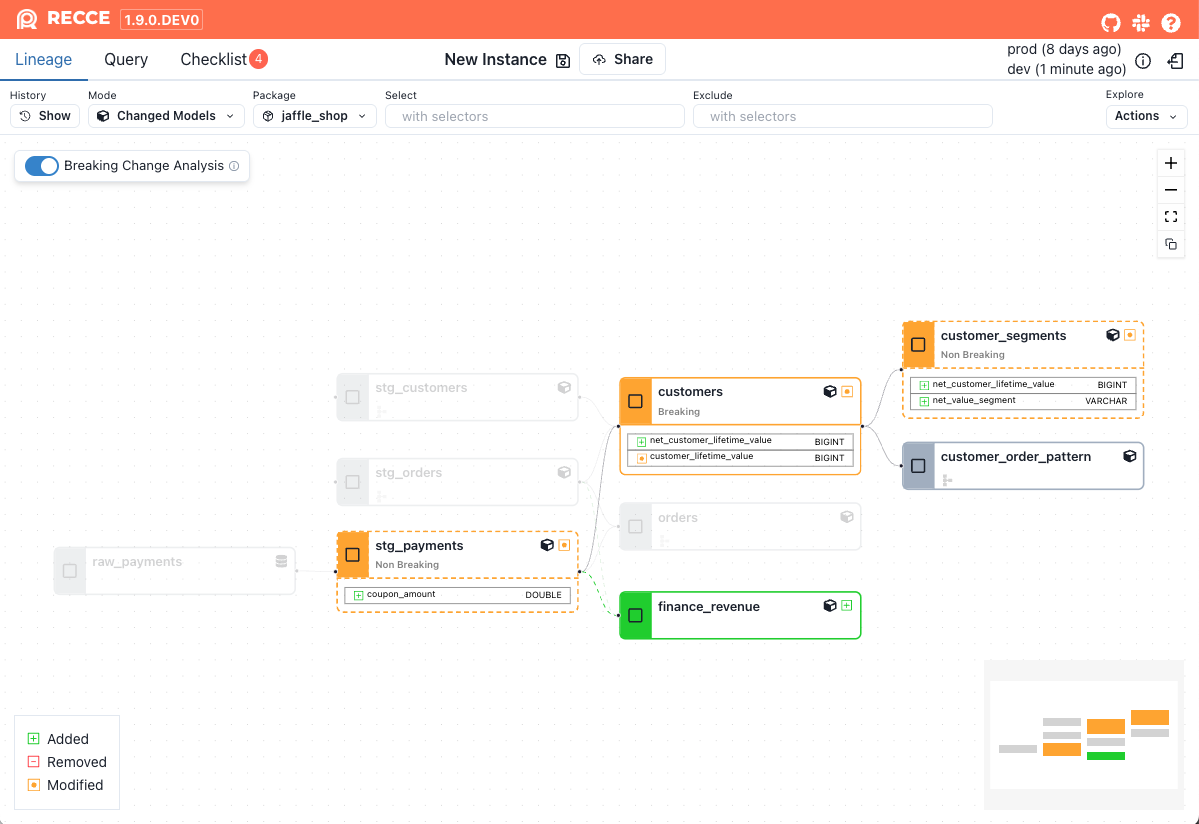
Task: Focus the Select selectors input field
Action: pyautogui.click(x=535, y=116)
